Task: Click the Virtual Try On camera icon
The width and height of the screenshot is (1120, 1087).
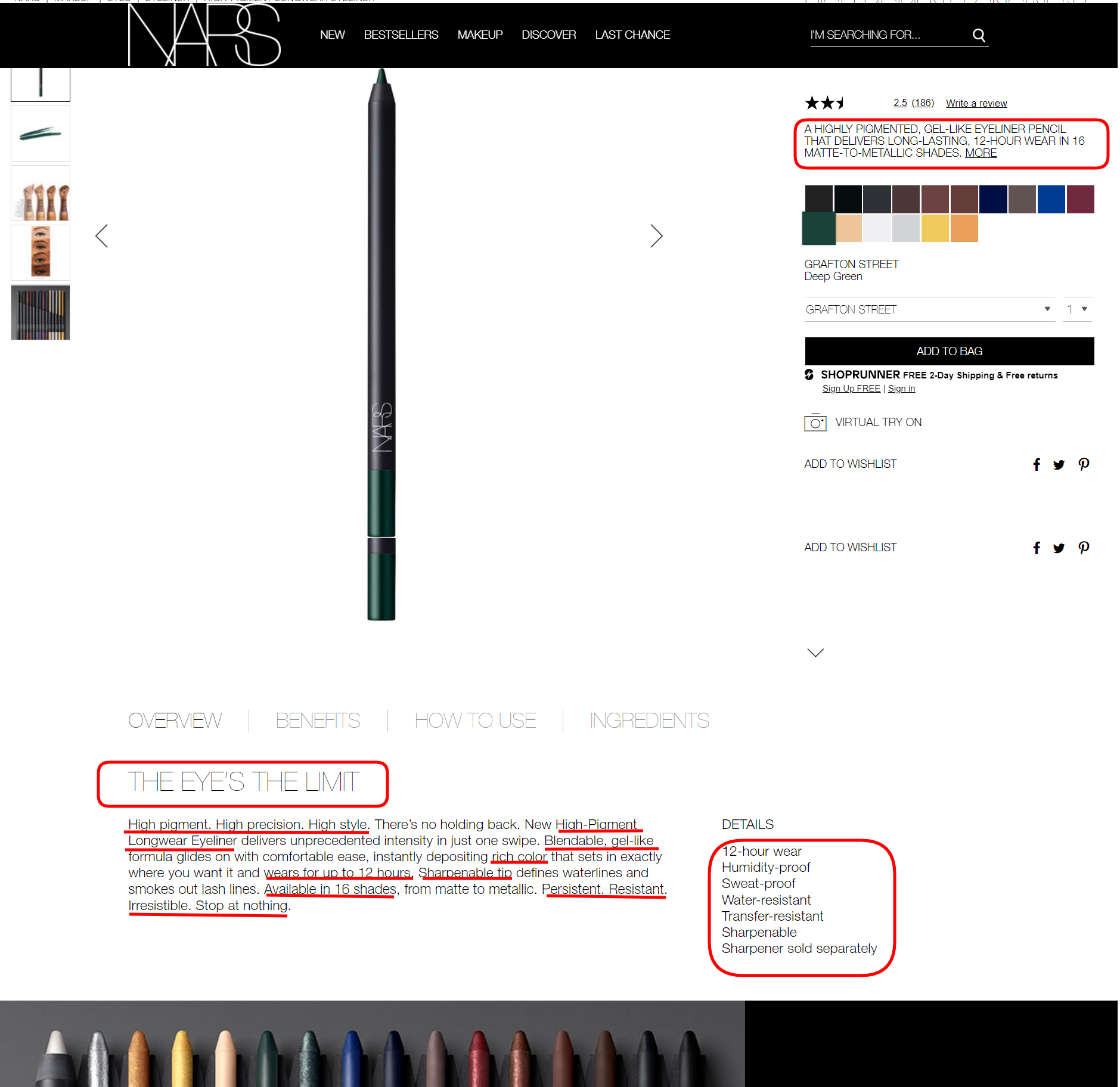Action: click(x=815, y=423)
